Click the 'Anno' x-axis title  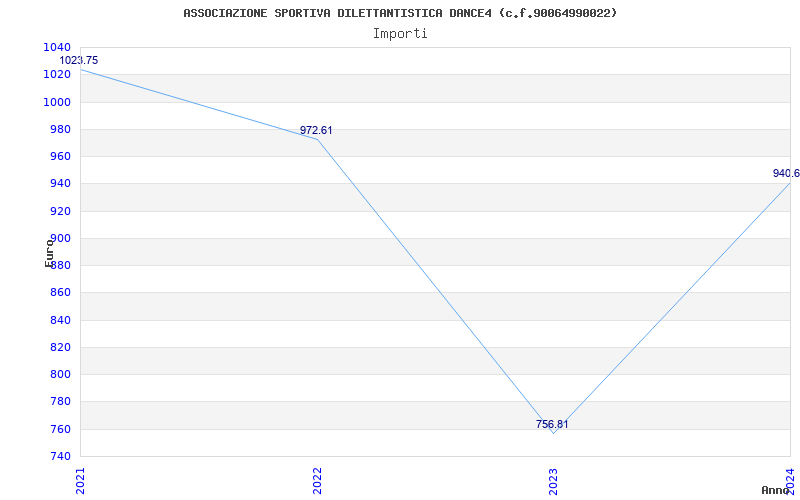click(x=776, y=490)
